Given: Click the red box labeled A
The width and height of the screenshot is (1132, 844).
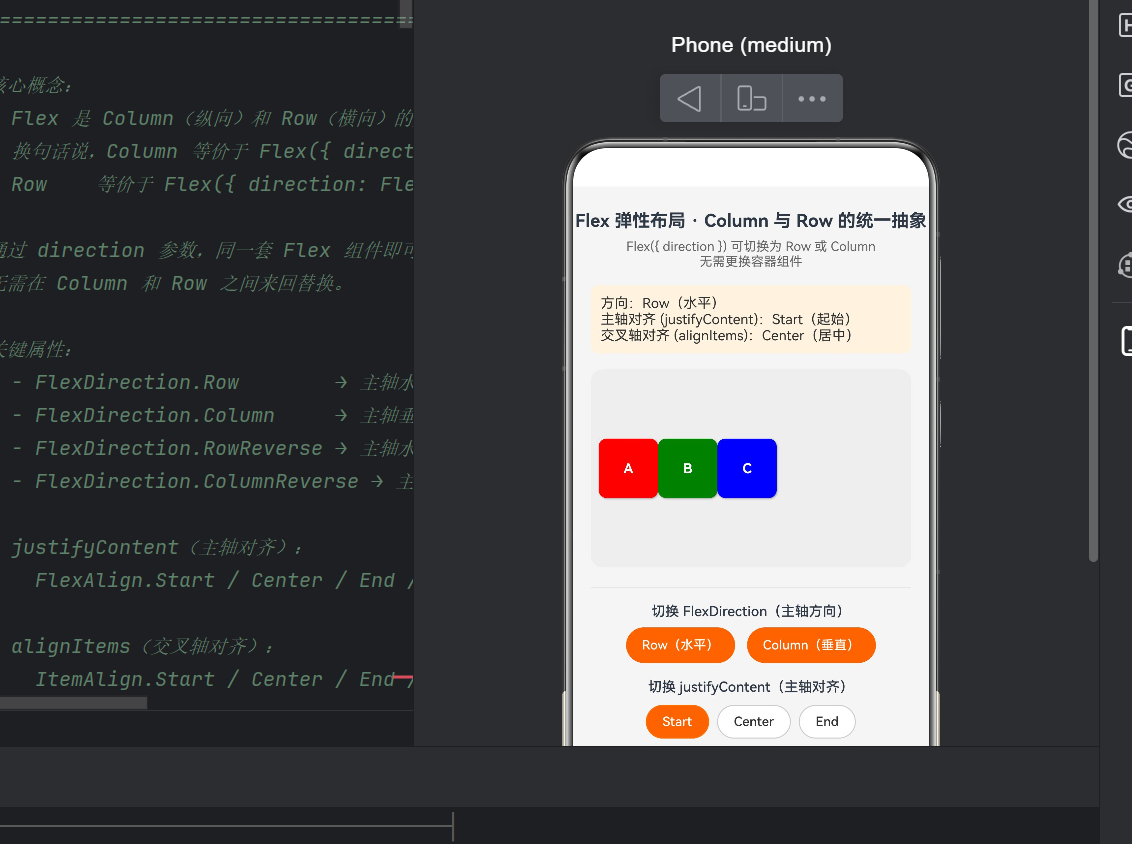Looking at the screenshot, I should (628, 469).
